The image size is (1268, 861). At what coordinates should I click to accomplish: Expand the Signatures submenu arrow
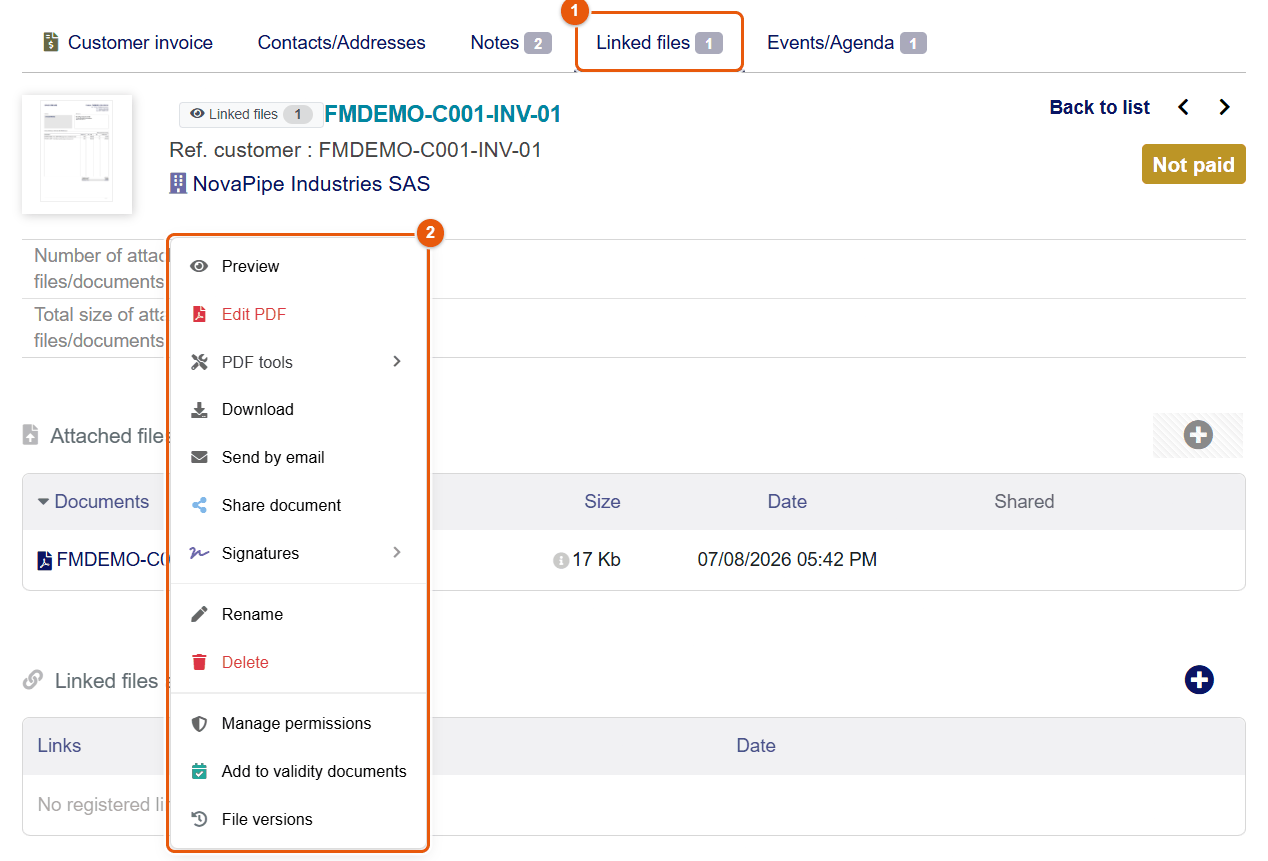(x=397, y=552)
